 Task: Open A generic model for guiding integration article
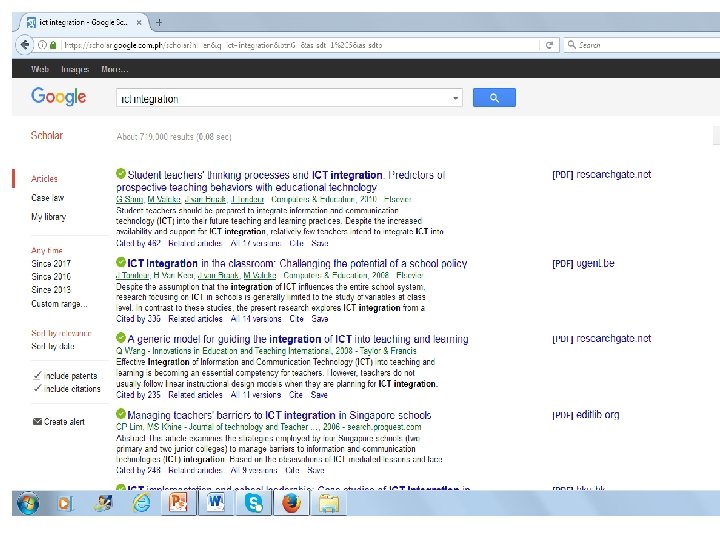(298, 339)
